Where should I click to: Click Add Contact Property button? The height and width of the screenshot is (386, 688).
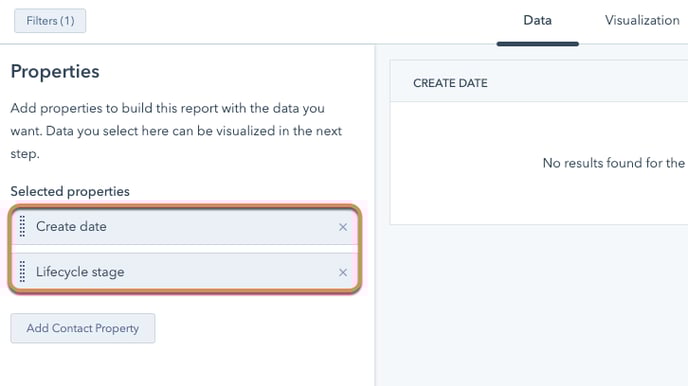click(82, 328)
